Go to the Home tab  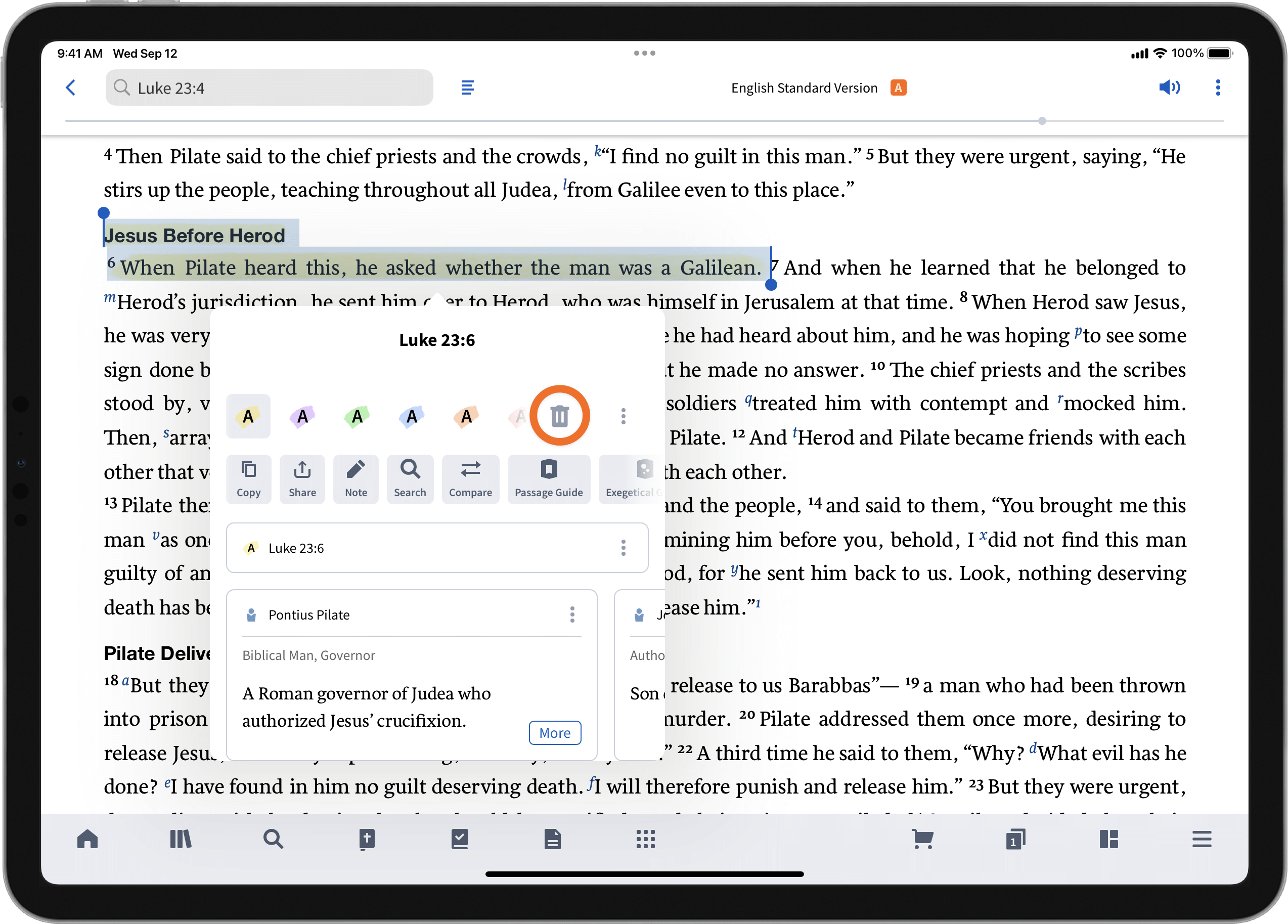(x=87, y=840)
